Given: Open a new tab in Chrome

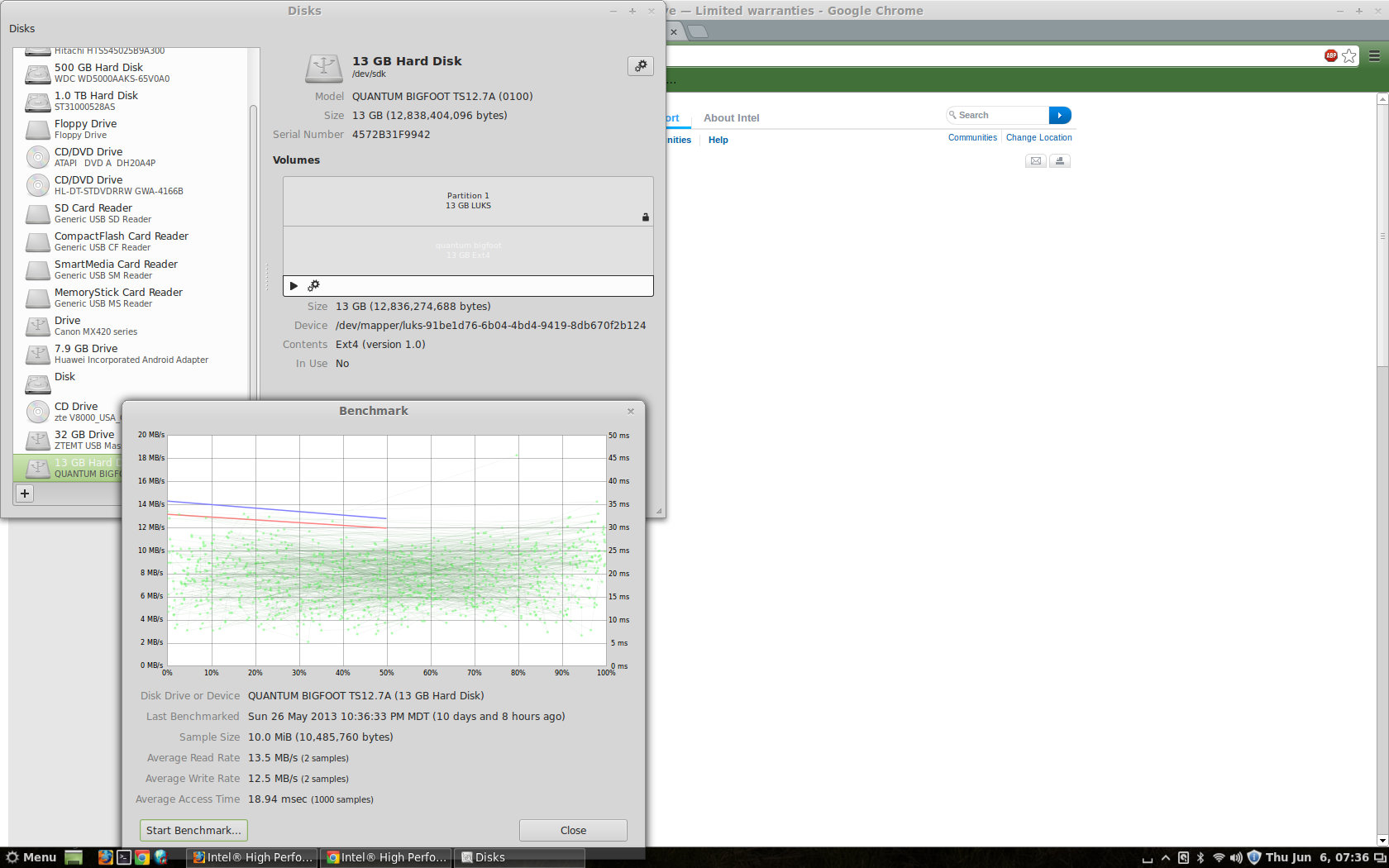Looking at the screenshot, I should 699,31.
